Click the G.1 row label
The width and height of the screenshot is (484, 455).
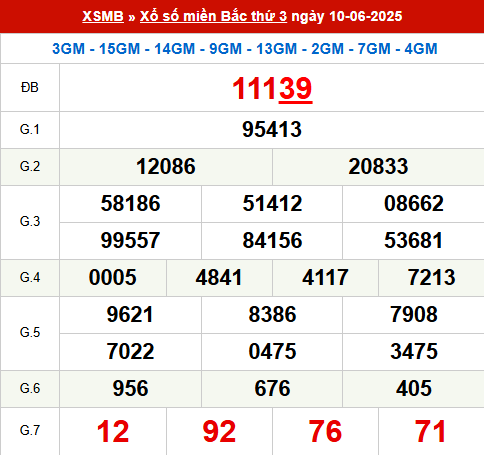coord(30,129)
